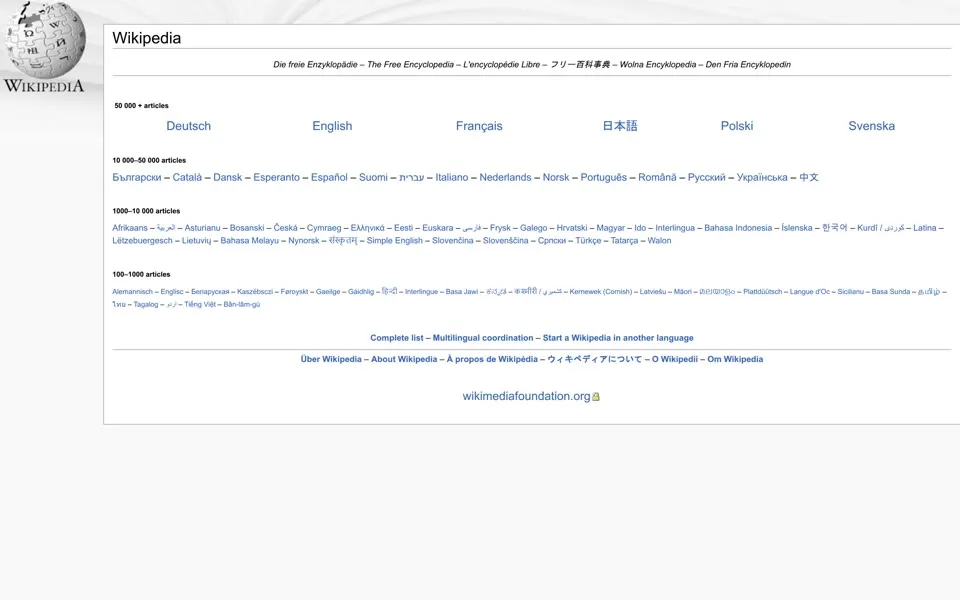Select the Bahasa Indonesia link
The image size is (960, 600).
[738, 228]
